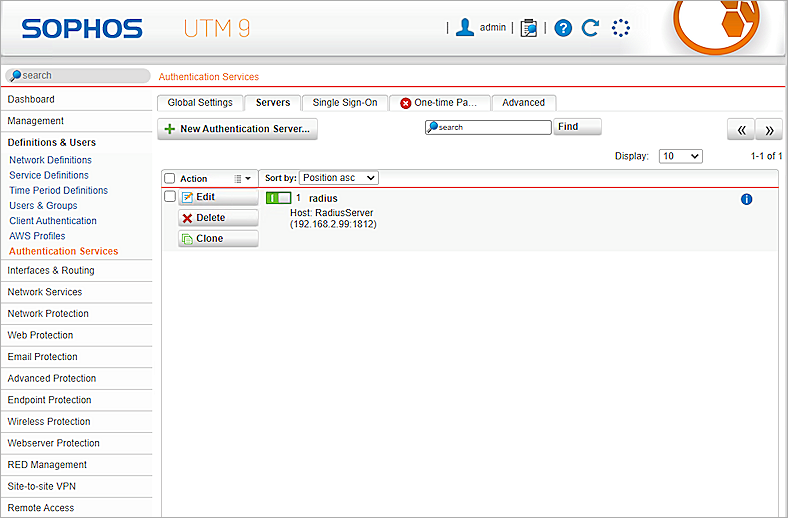The width and height of the screenshot is (788, 518).
Task: Open the Display count dropdown
Action: [x=680, y=156]
